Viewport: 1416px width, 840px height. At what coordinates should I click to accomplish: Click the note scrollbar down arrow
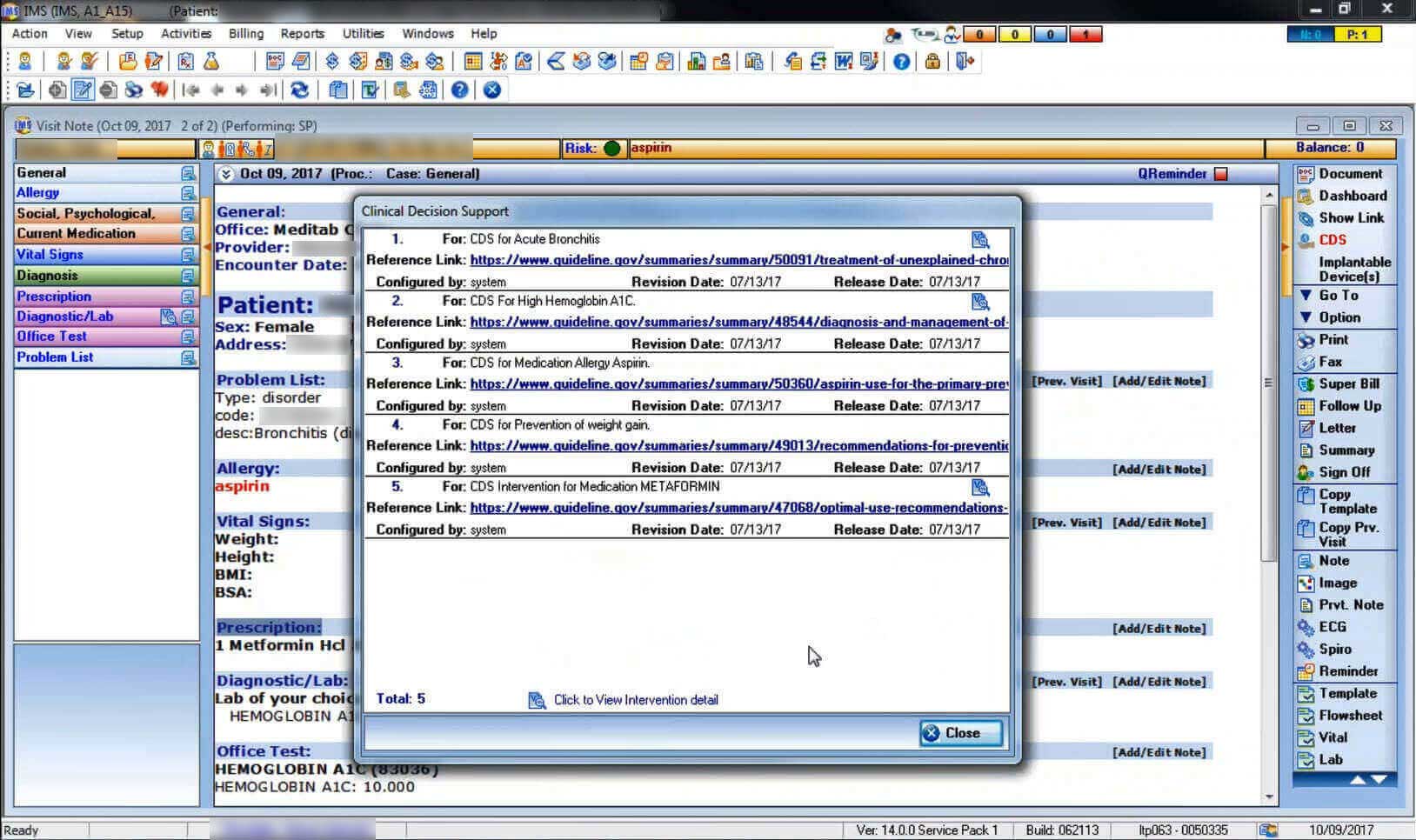(1269, 797)
